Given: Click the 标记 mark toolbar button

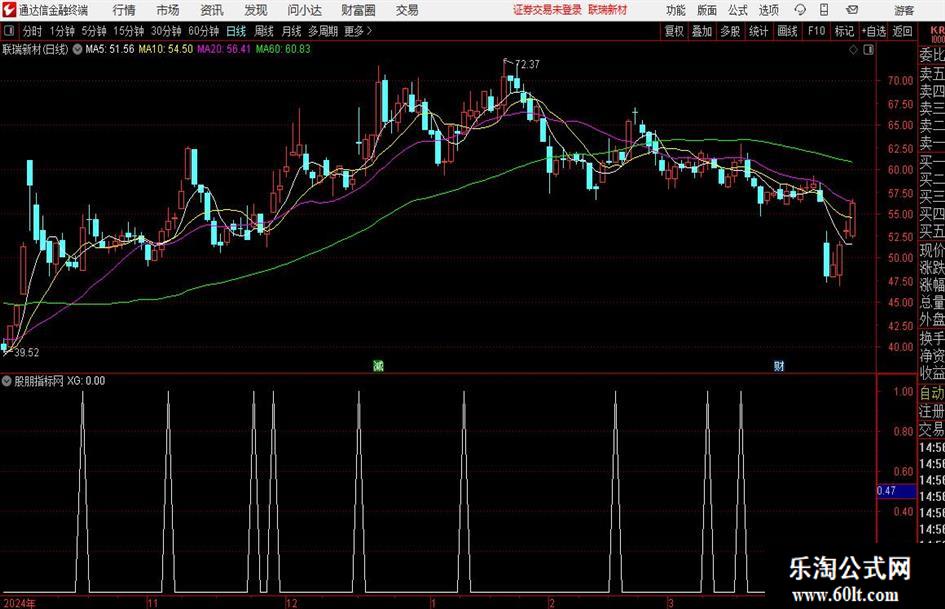Looking at the screenshot, I should click(844, 31).
